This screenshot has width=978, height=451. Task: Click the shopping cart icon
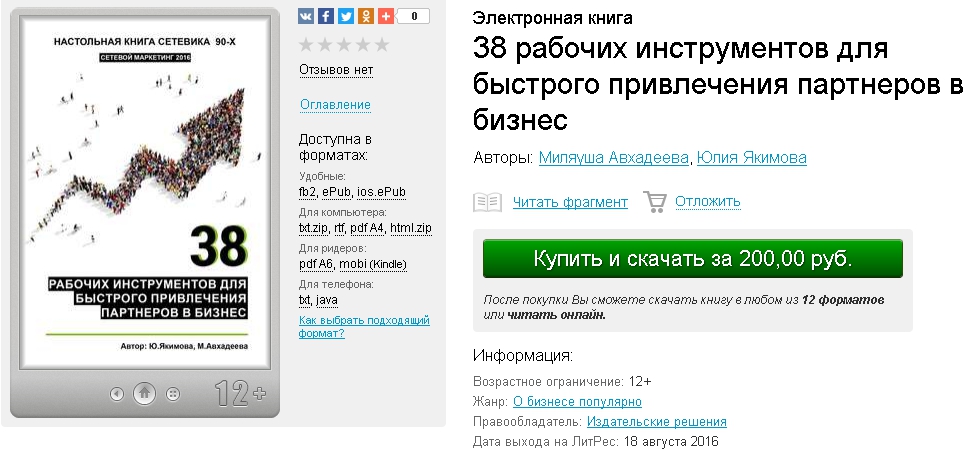pyautogui.click(x=655, y=201)
